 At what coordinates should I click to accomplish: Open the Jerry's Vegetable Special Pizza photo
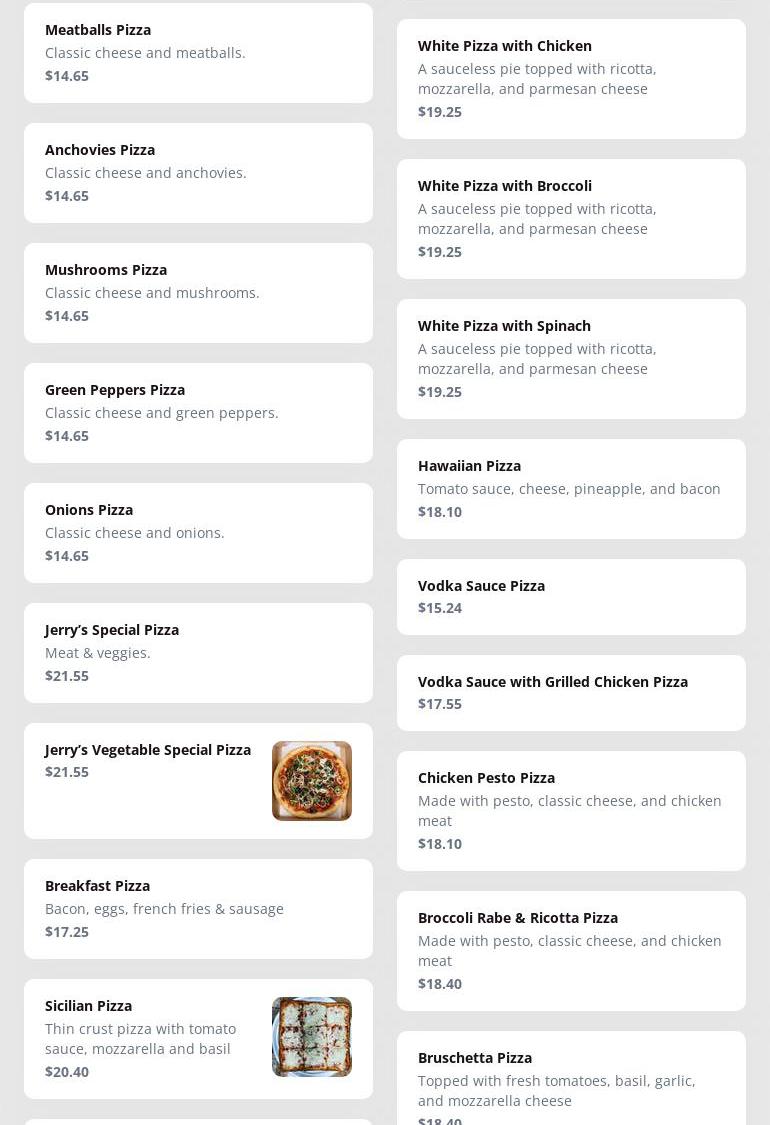click(311, 781)
